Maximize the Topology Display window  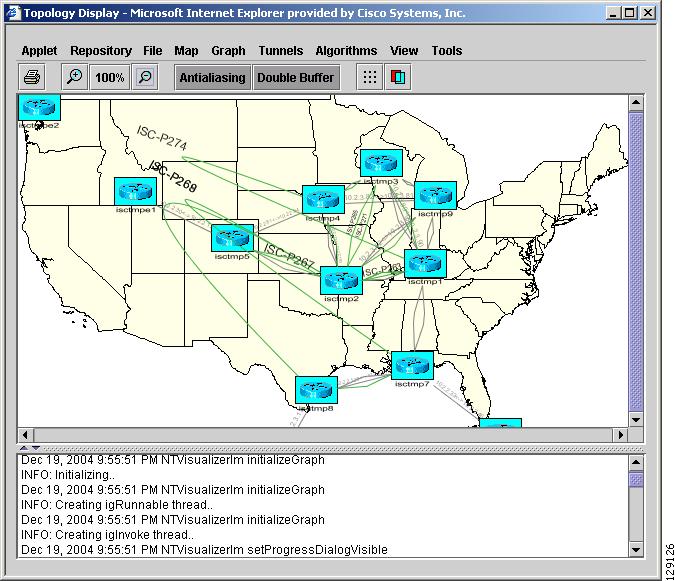(x=629, y=13)
